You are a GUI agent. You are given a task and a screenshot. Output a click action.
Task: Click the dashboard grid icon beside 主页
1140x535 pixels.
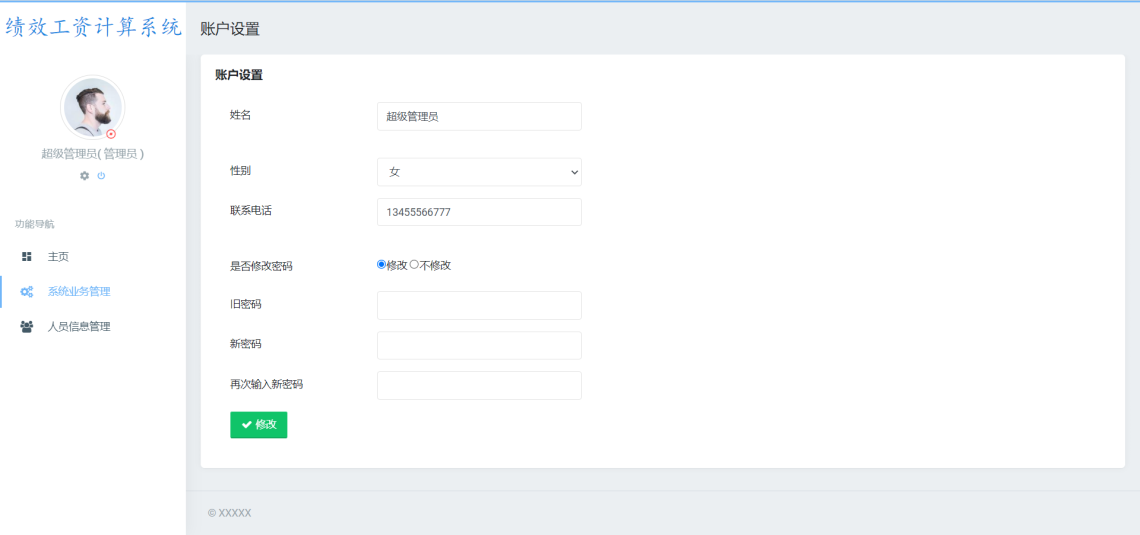coord(27,257)
